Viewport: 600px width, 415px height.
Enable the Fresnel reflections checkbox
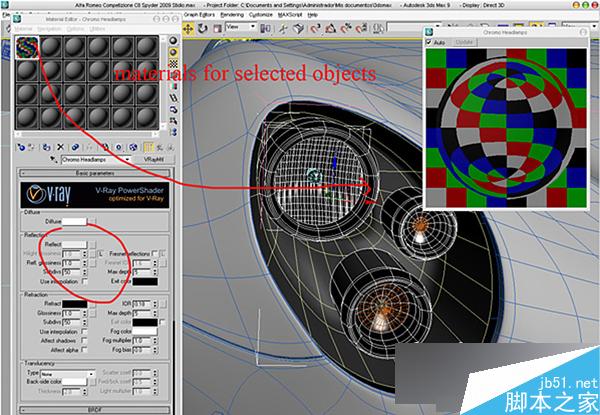[x=154, y=254]
